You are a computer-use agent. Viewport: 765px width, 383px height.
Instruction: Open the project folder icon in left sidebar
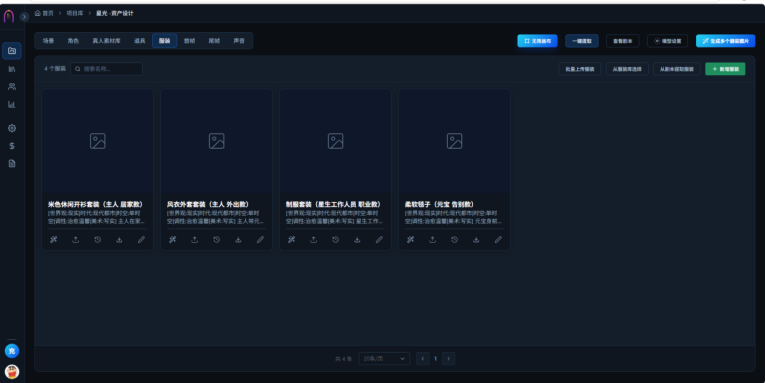pos(12,51)
